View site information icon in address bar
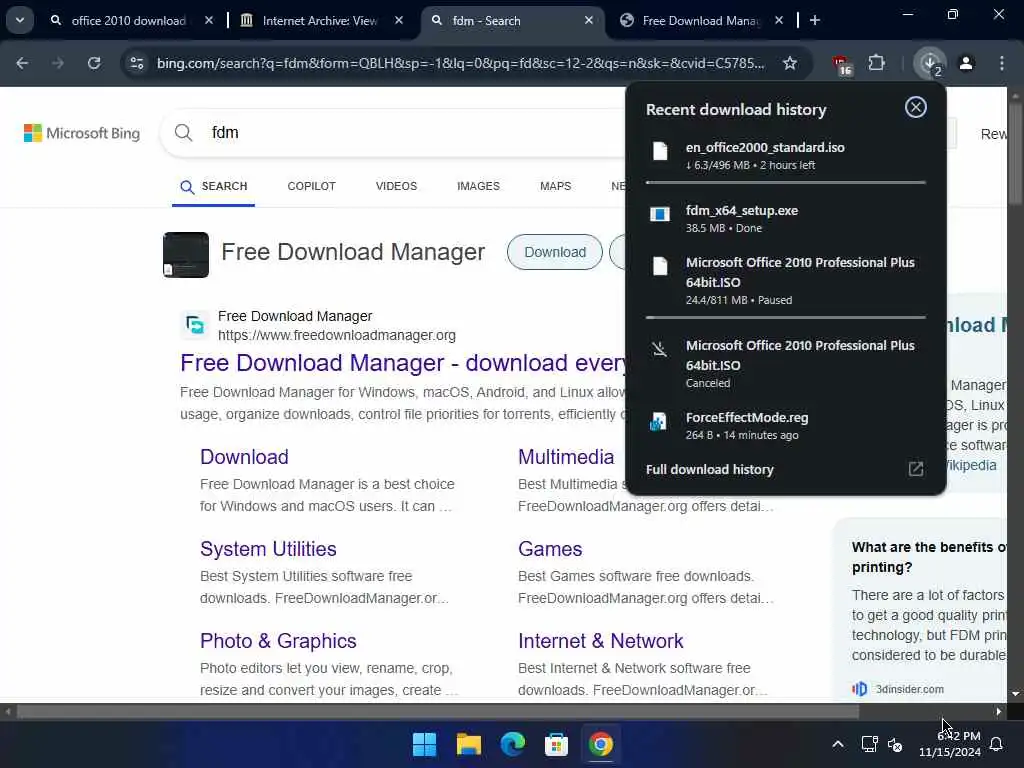 [137, 63]
